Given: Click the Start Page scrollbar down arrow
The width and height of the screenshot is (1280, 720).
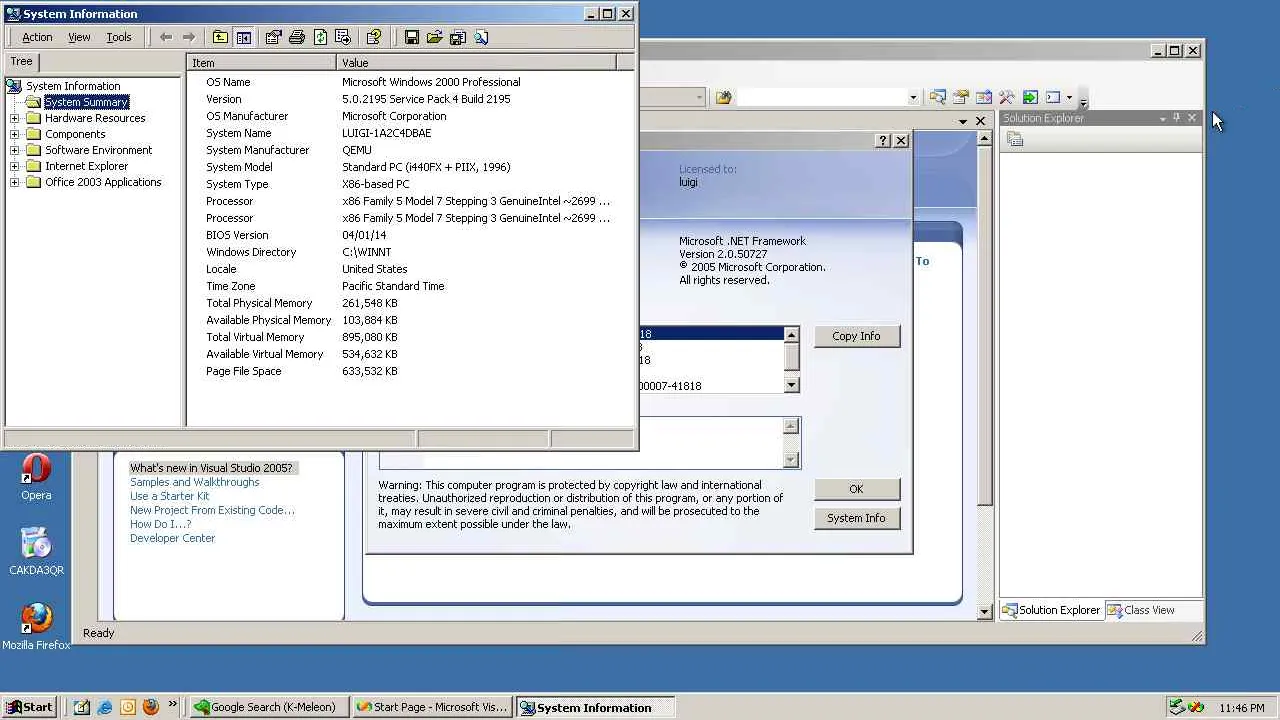Looking at the screenshot, I should tap(984, 612).
